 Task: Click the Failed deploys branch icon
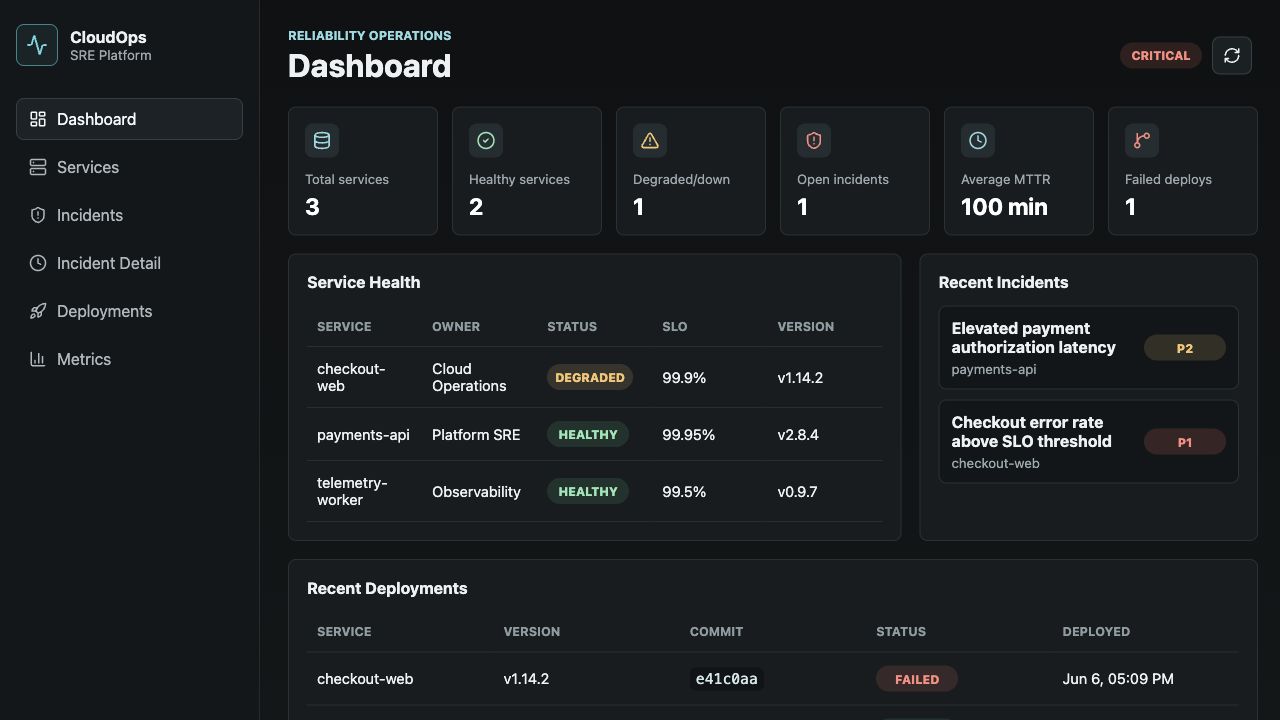[1142, 141]
